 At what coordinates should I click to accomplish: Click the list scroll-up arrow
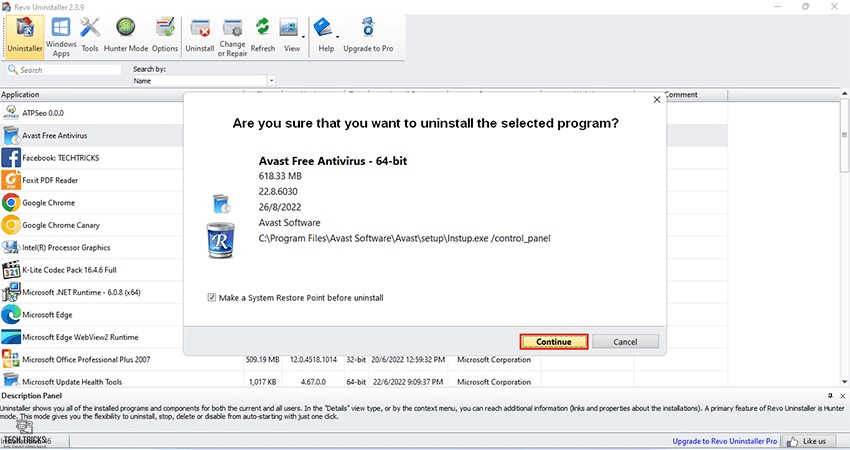click(x=844, y=94)
